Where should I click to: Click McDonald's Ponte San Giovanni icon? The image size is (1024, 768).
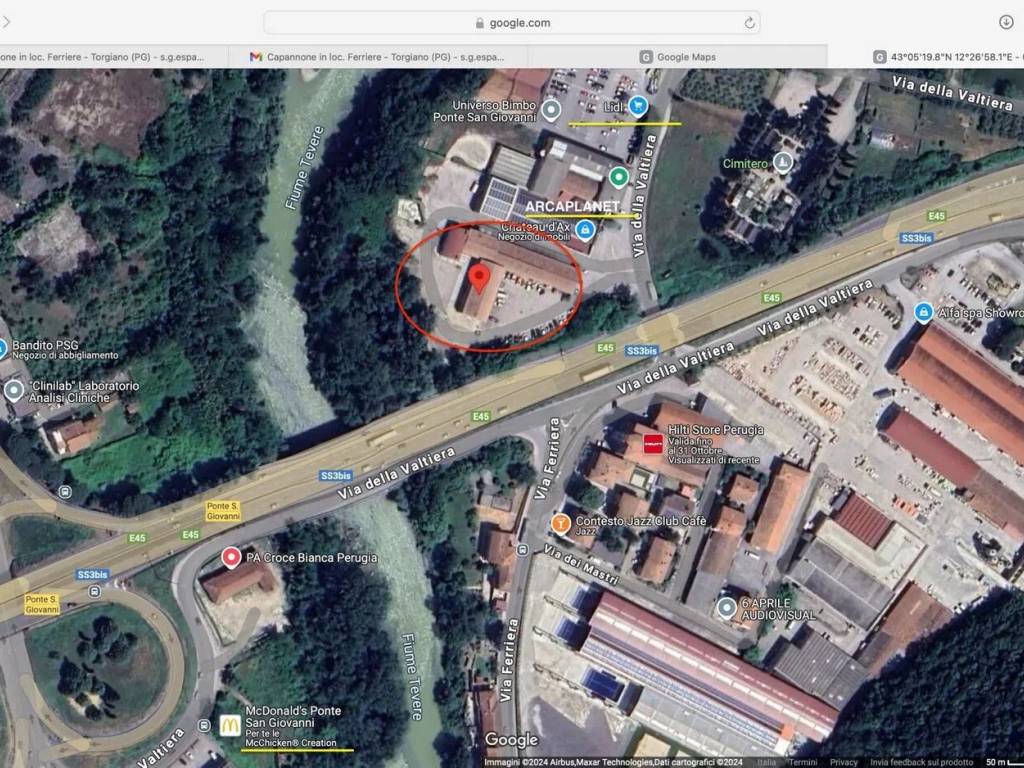(230, 725)
